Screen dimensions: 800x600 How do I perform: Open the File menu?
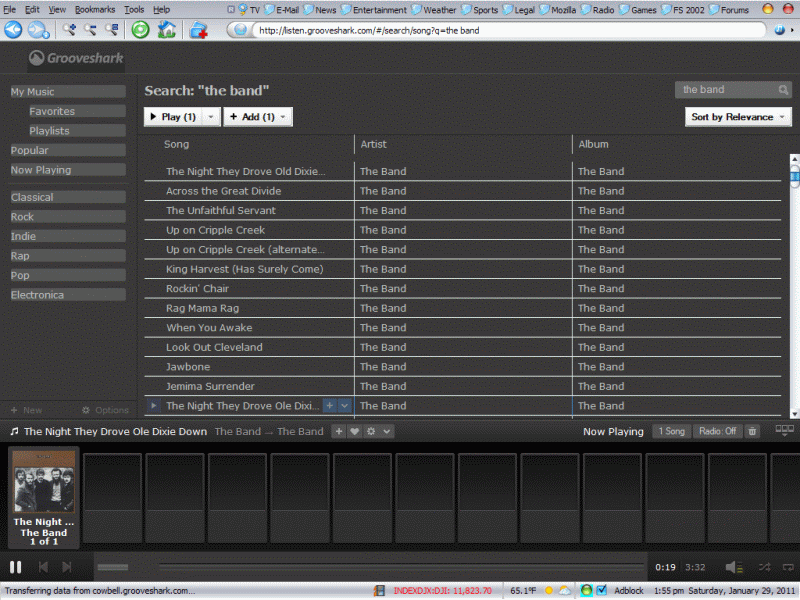coord(9,9)
